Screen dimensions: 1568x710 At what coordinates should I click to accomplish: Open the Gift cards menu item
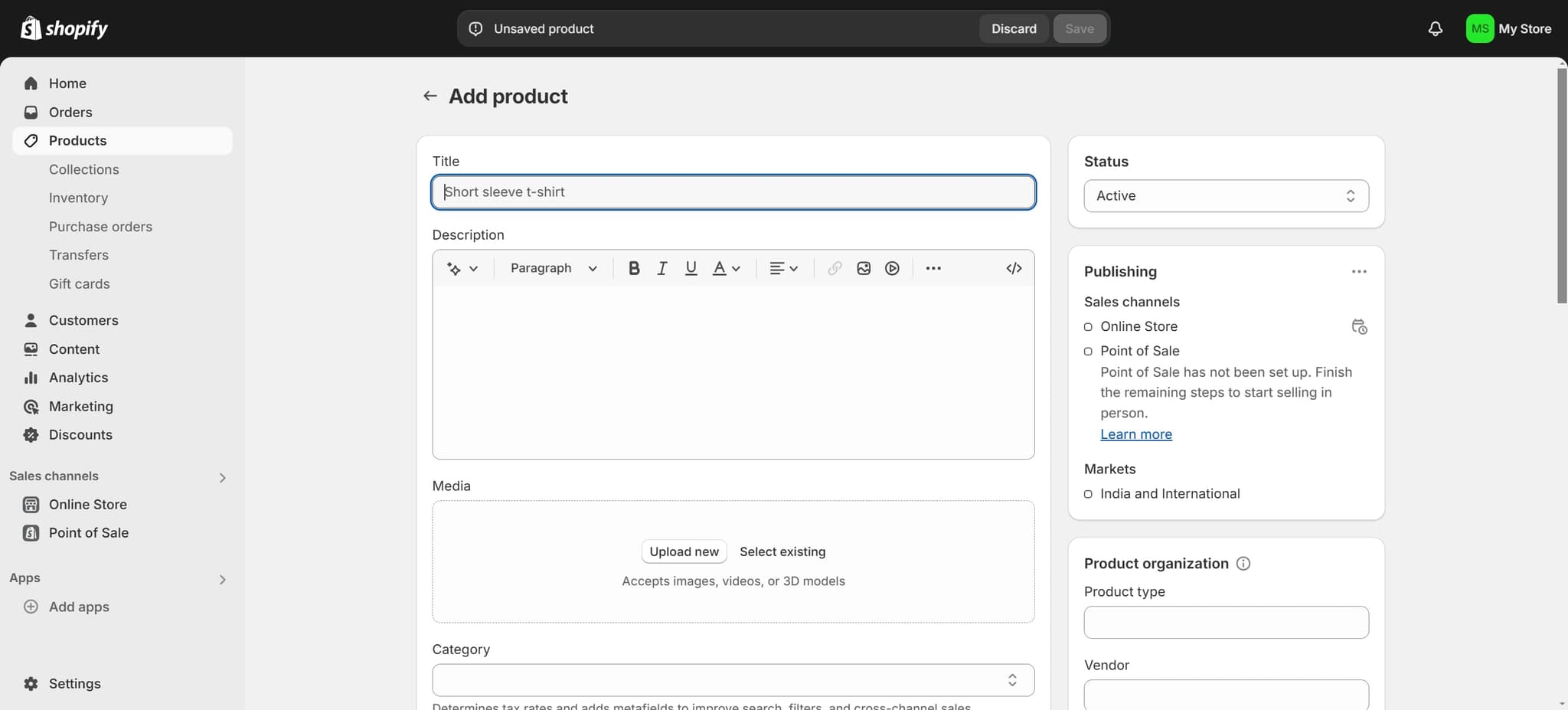80,283
